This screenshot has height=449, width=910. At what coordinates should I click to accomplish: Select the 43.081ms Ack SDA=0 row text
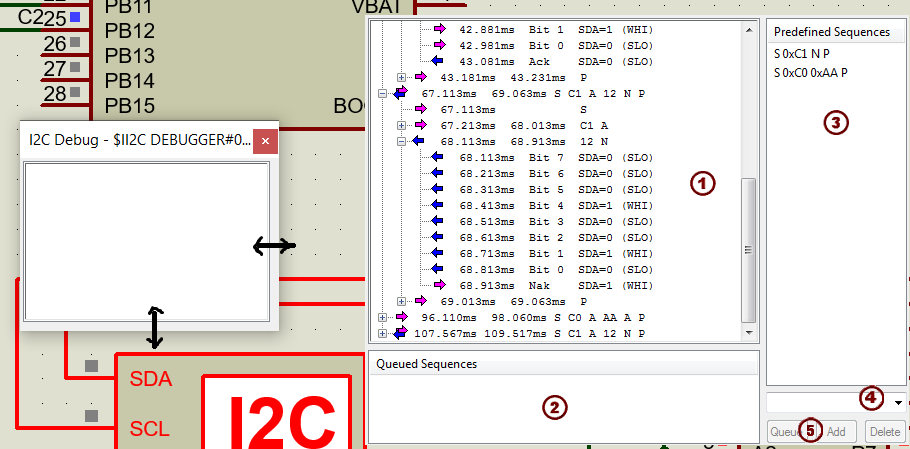pyautogui.click(x=557, y=61)
